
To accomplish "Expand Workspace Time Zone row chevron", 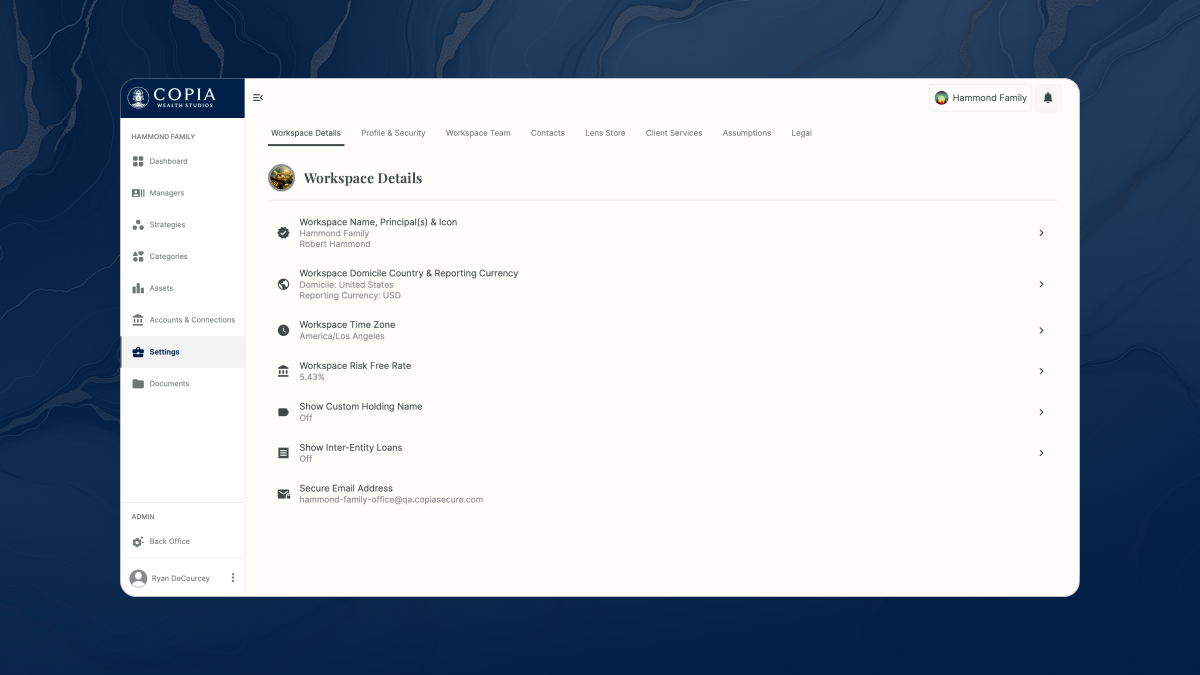I will (x=1041, y=330).
